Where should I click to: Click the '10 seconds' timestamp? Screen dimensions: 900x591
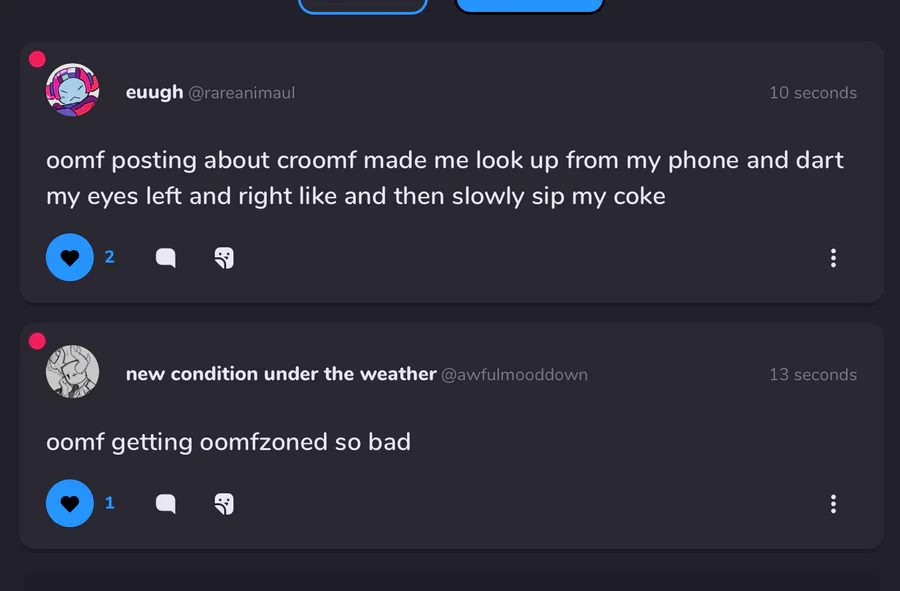click(x=812, y=93)
